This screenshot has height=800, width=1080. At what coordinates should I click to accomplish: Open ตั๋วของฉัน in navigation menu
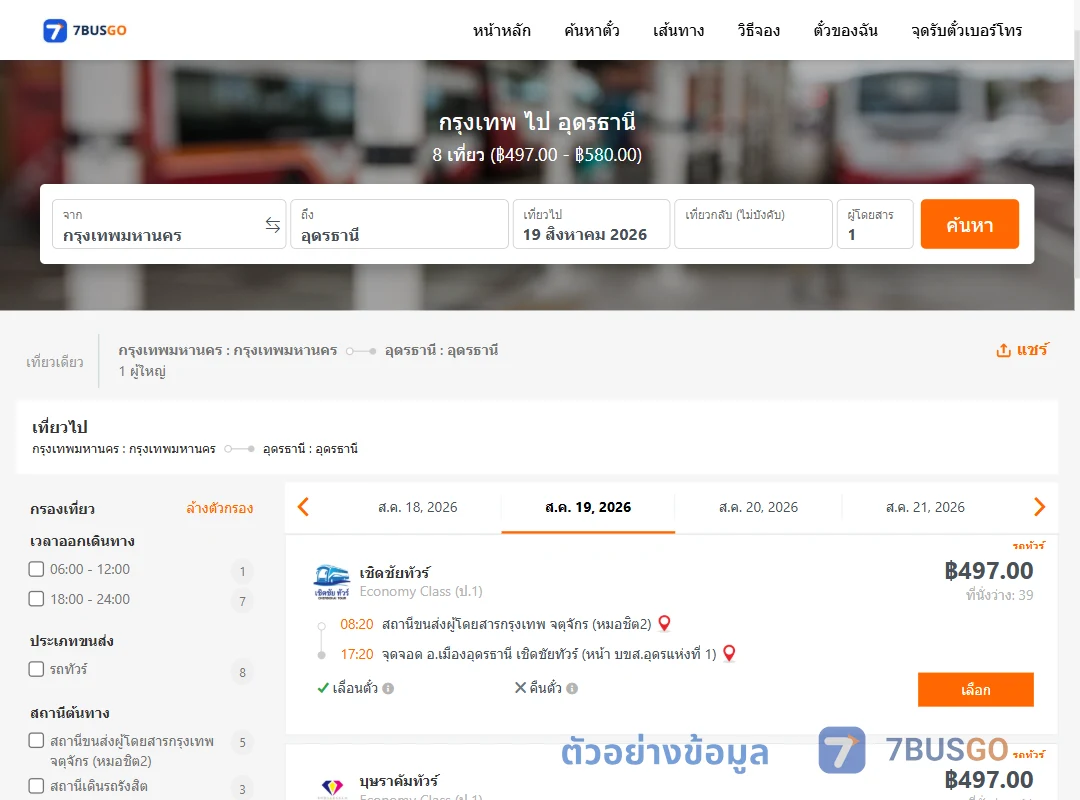click(x=845, y=30)
